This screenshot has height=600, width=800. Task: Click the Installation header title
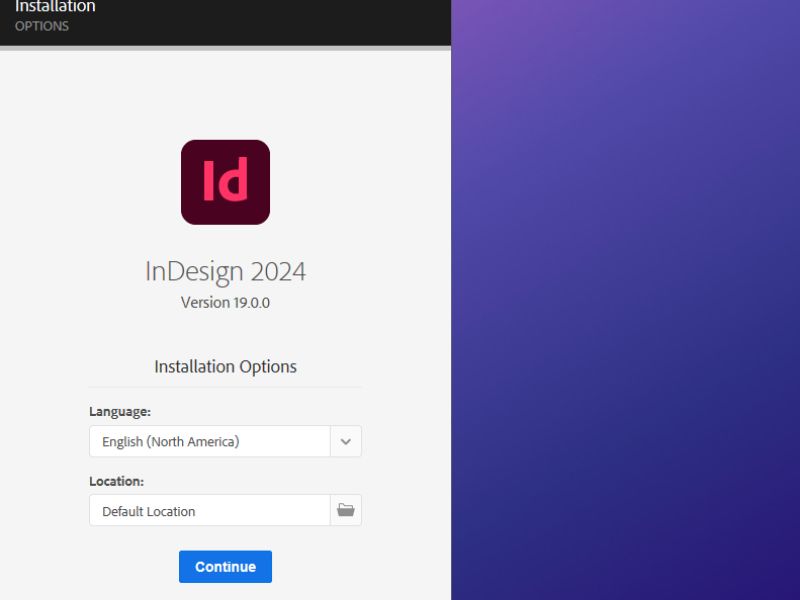pyautogui.click(x=55, y=7)
